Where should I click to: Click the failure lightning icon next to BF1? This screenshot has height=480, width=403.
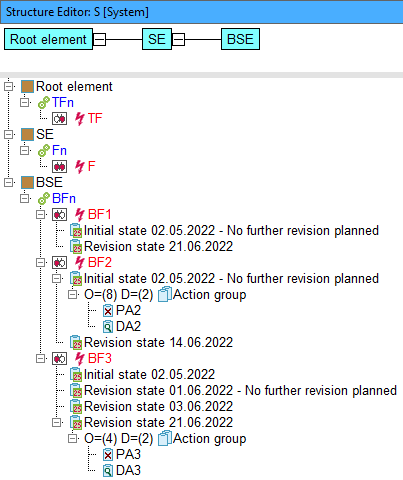coord(79,214)
